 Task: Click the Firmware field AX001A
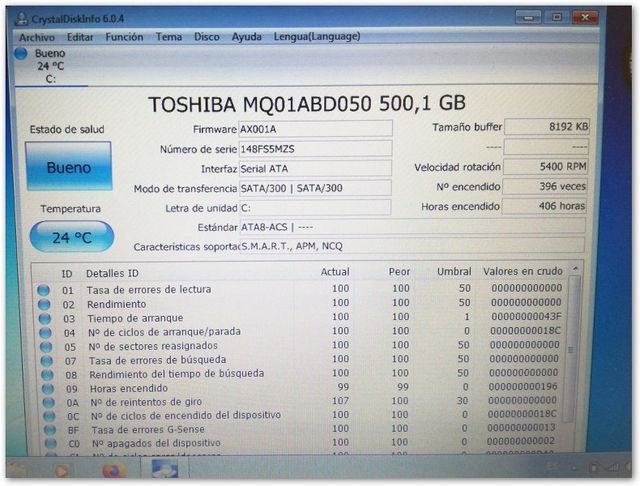pos(315,129)
